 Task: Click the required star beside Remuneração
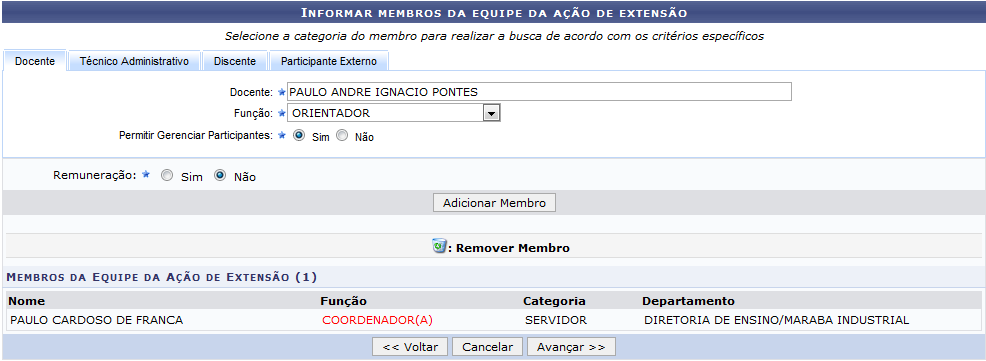(x=146, y=175)
